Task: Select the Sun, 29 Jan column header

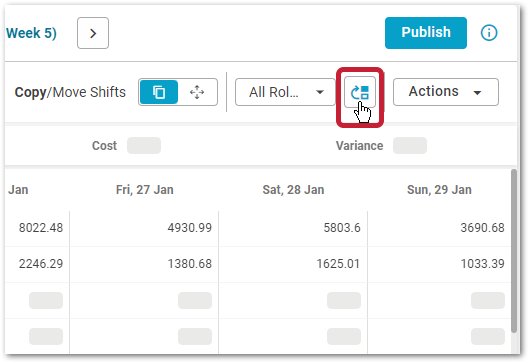Action: [439, 190]
